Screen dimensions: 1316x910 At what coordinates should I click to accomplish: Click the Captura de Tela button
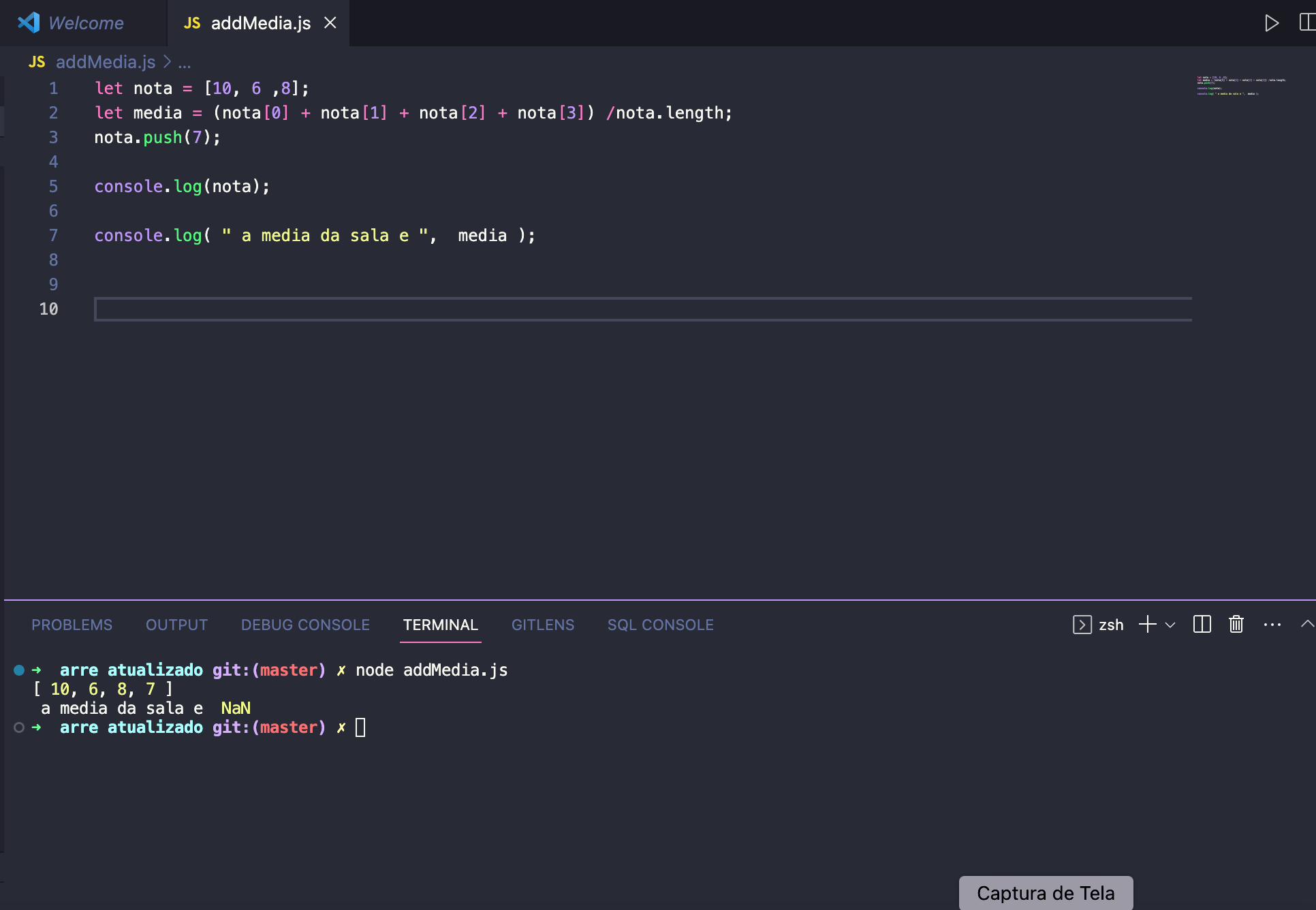click(1046, 893)
